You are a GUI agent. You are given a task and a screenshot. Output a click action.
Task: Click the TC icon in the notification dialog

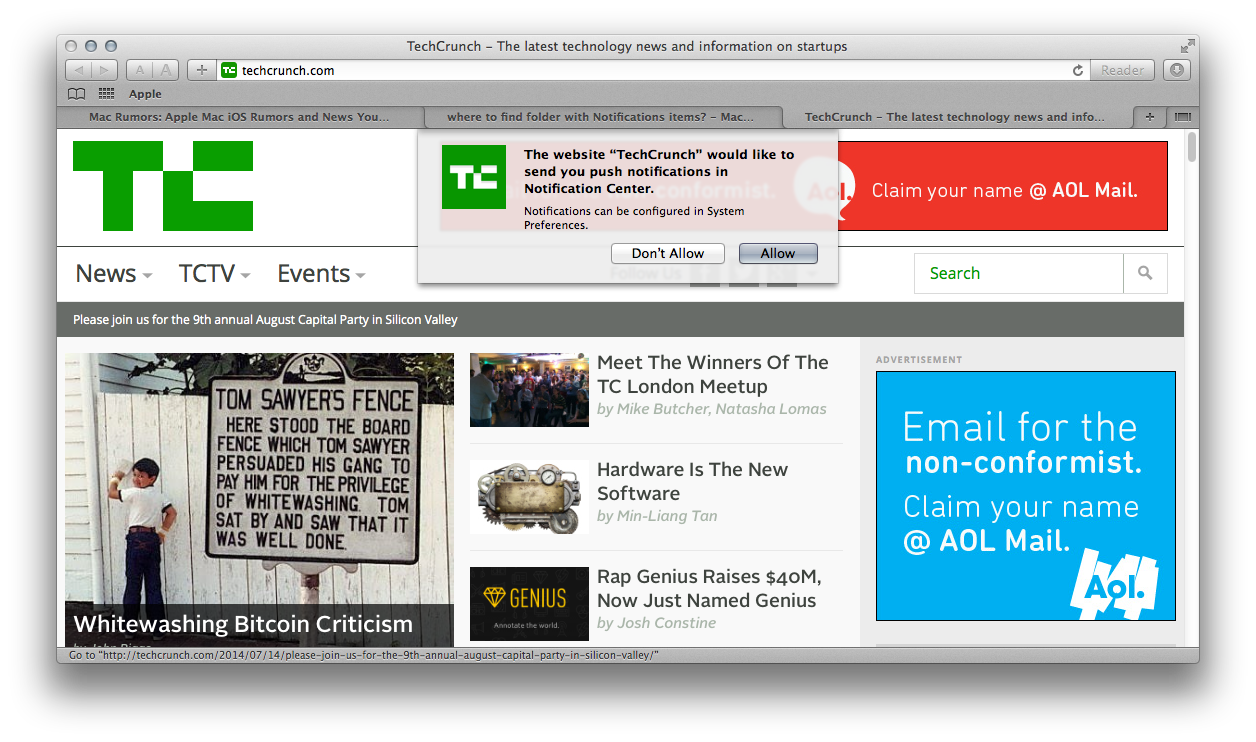(x=474, y=177)
